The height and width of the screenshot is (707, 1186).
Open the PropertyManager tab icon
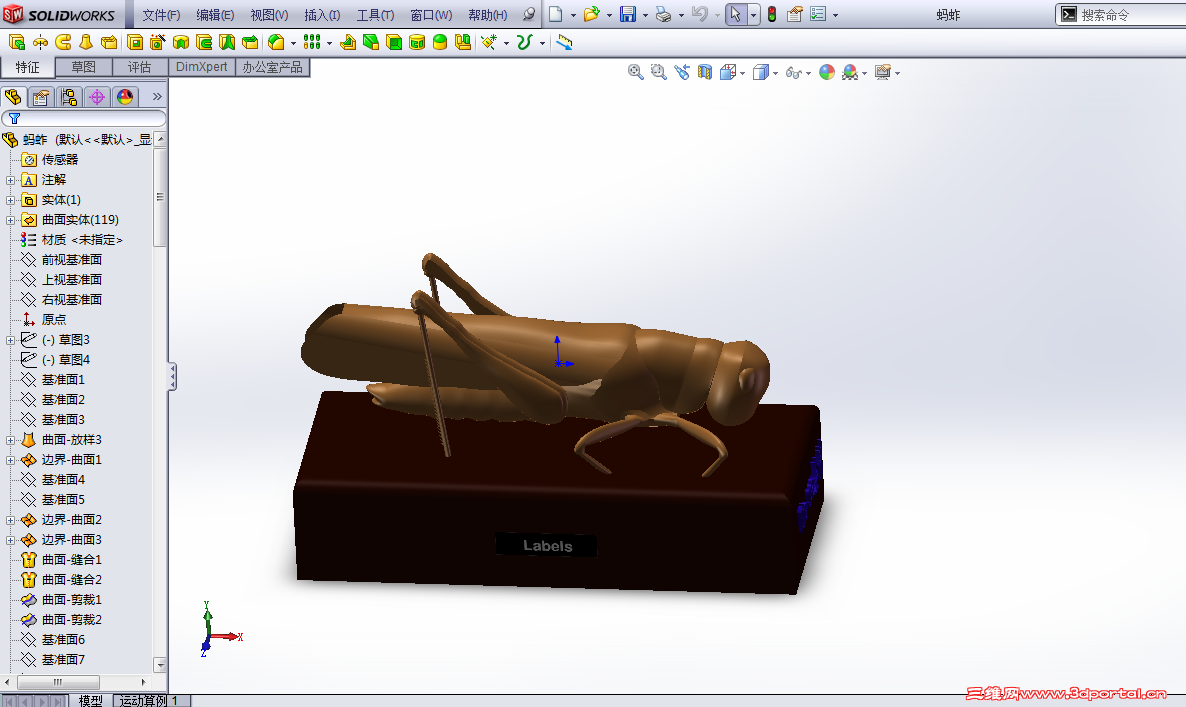(41, 97)
